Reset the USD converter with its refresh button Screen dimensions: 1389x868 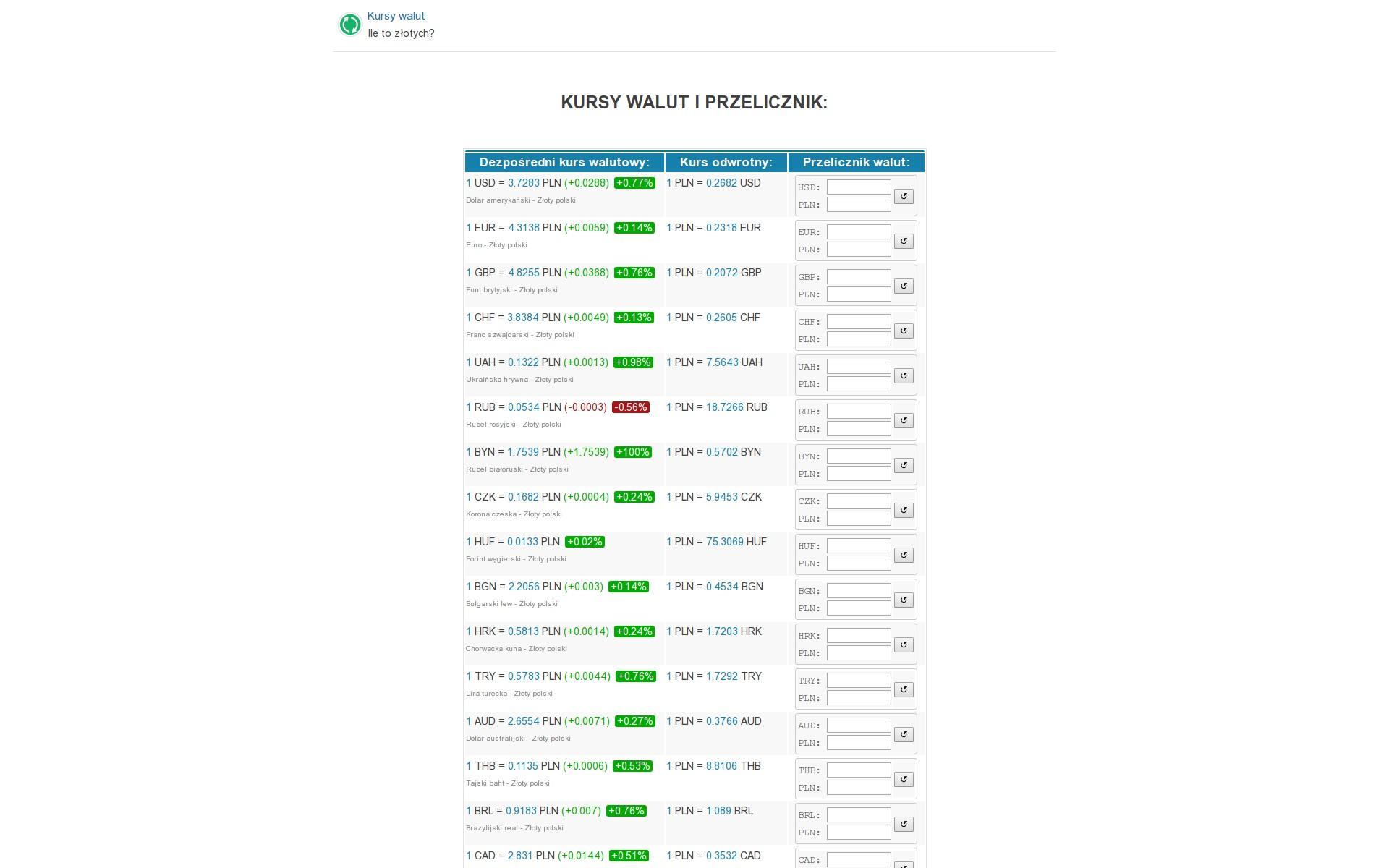[x=904, y=196]
